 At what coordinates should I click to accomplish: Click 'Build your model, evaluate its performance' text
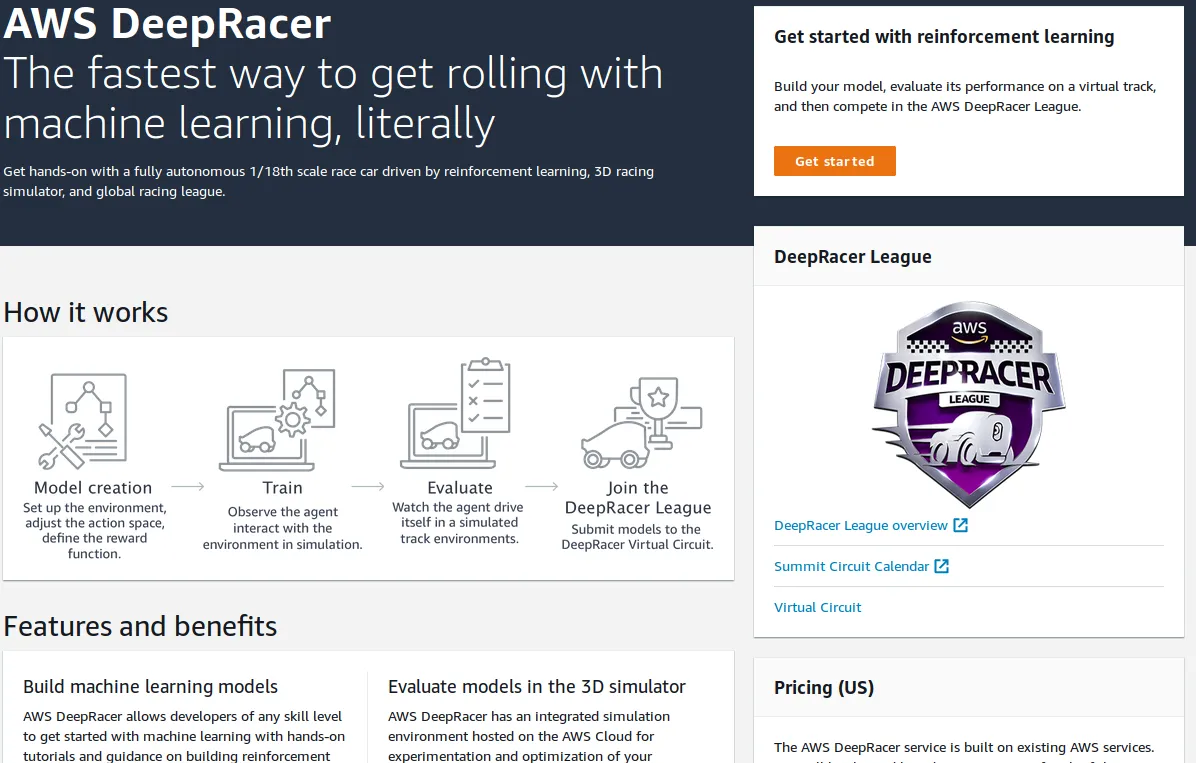965,96
